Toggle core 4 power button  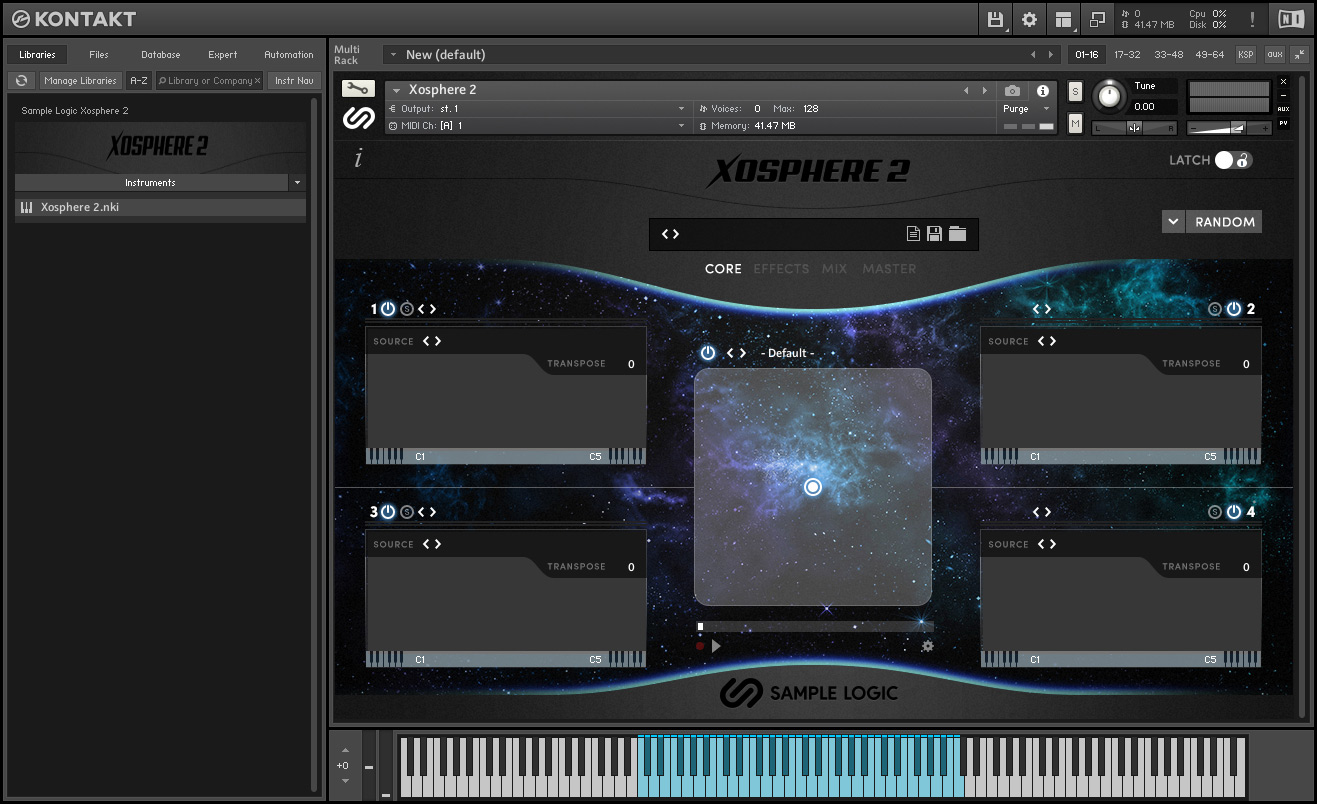pos(1234,512)
